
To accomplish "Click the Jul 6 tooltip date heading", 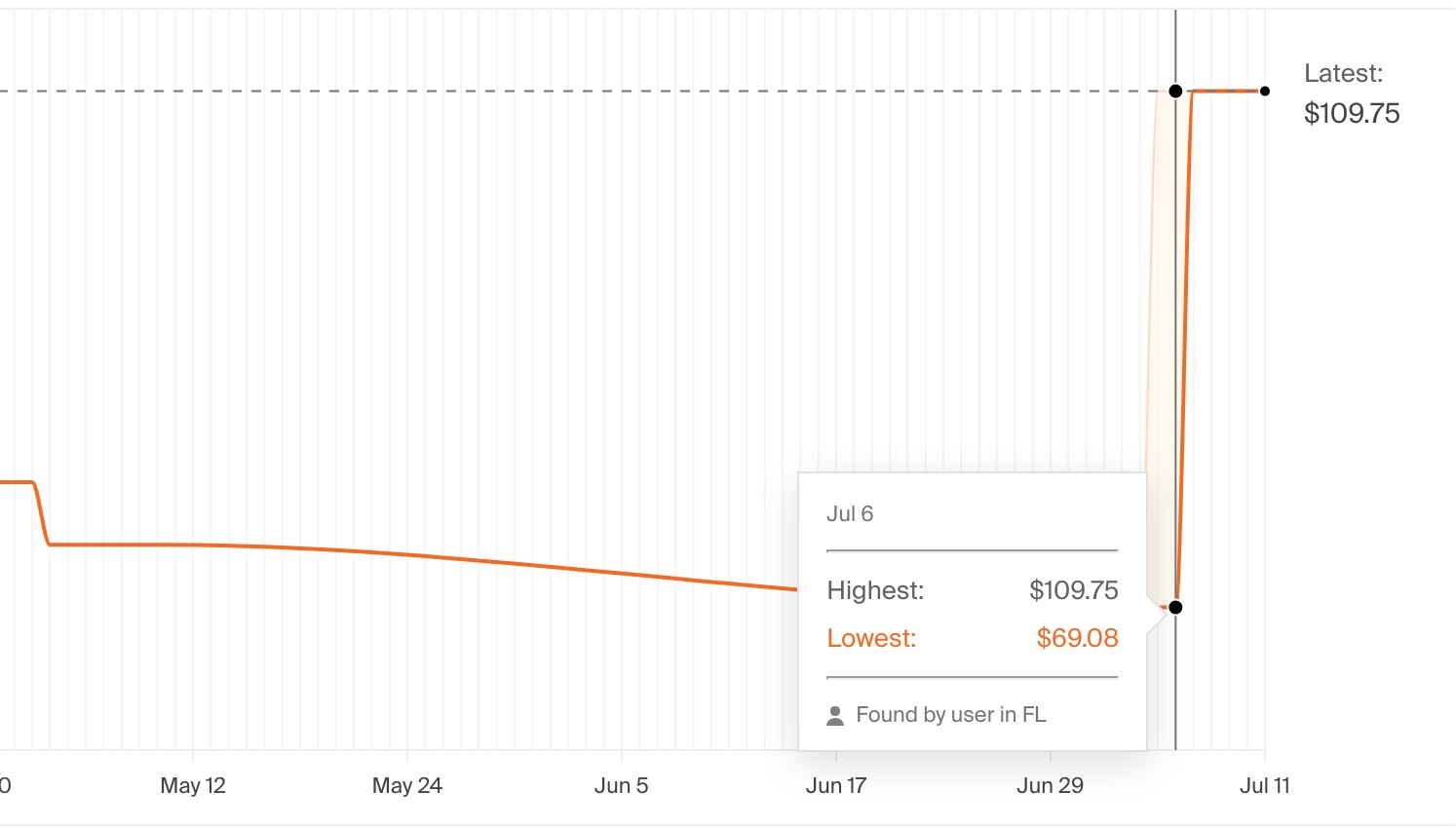I will 850,513.
